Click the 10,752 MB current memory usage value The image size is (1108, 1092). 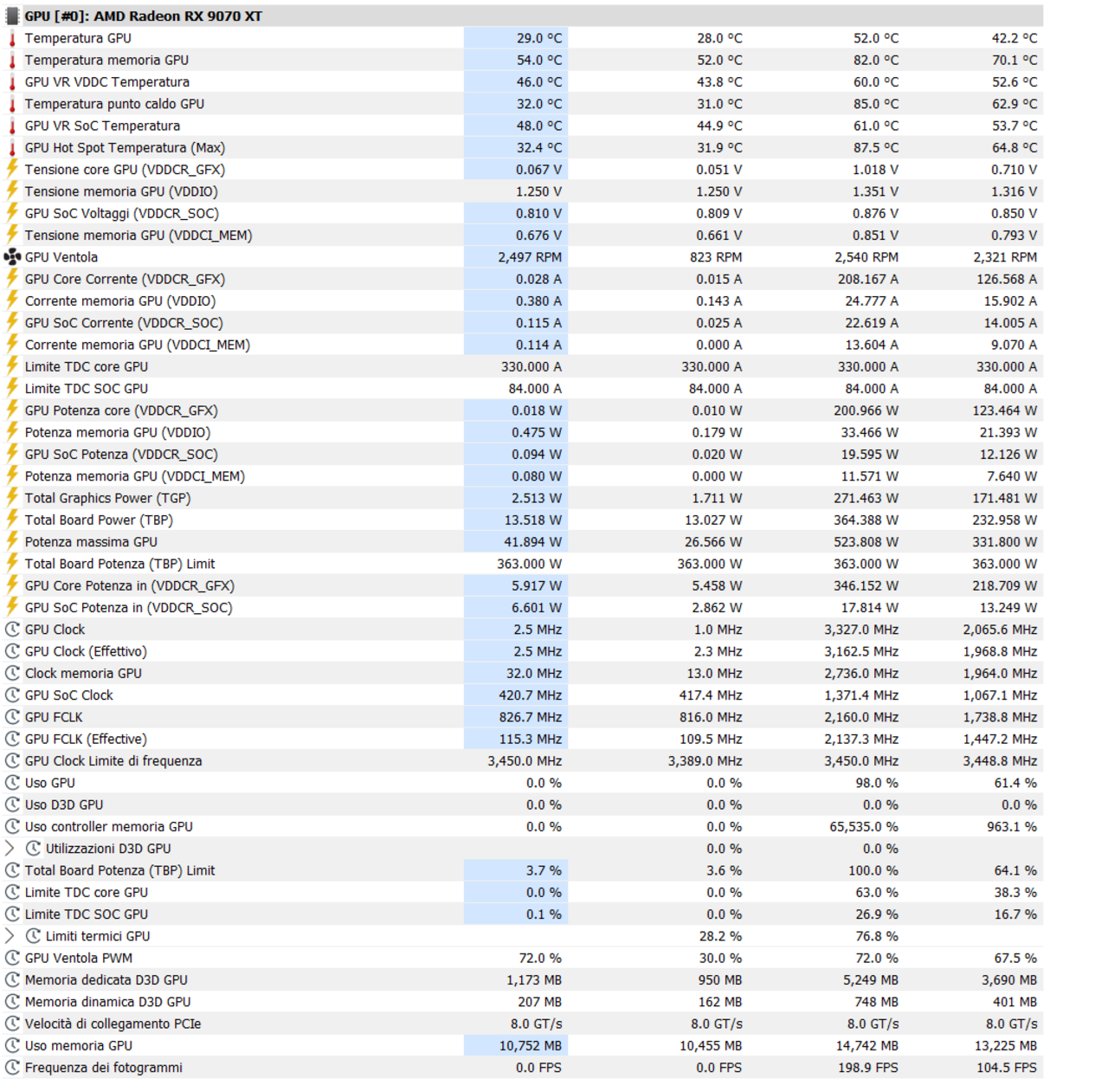531,1046
